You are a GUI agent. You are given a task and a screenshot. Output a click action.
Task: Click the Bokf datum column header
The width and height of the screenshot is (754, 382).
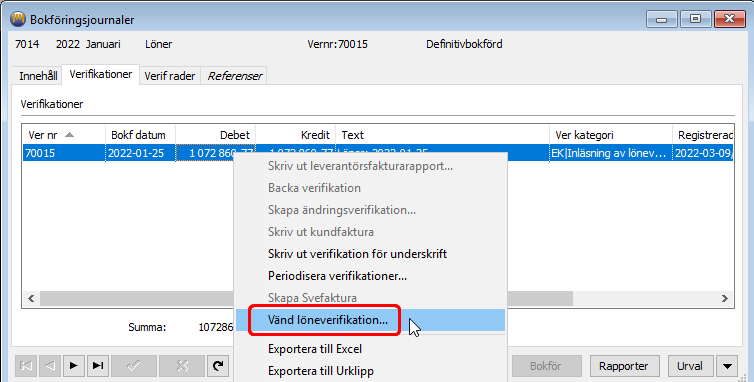(x=140, y=135)
